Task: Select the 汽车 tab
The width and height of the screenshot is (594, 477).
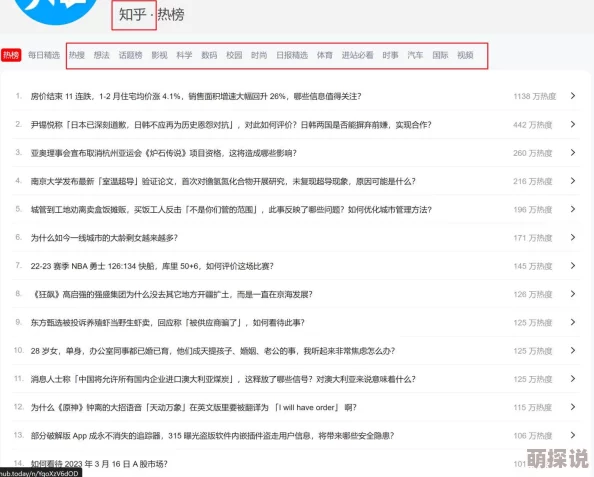Action: pos(415,55)
